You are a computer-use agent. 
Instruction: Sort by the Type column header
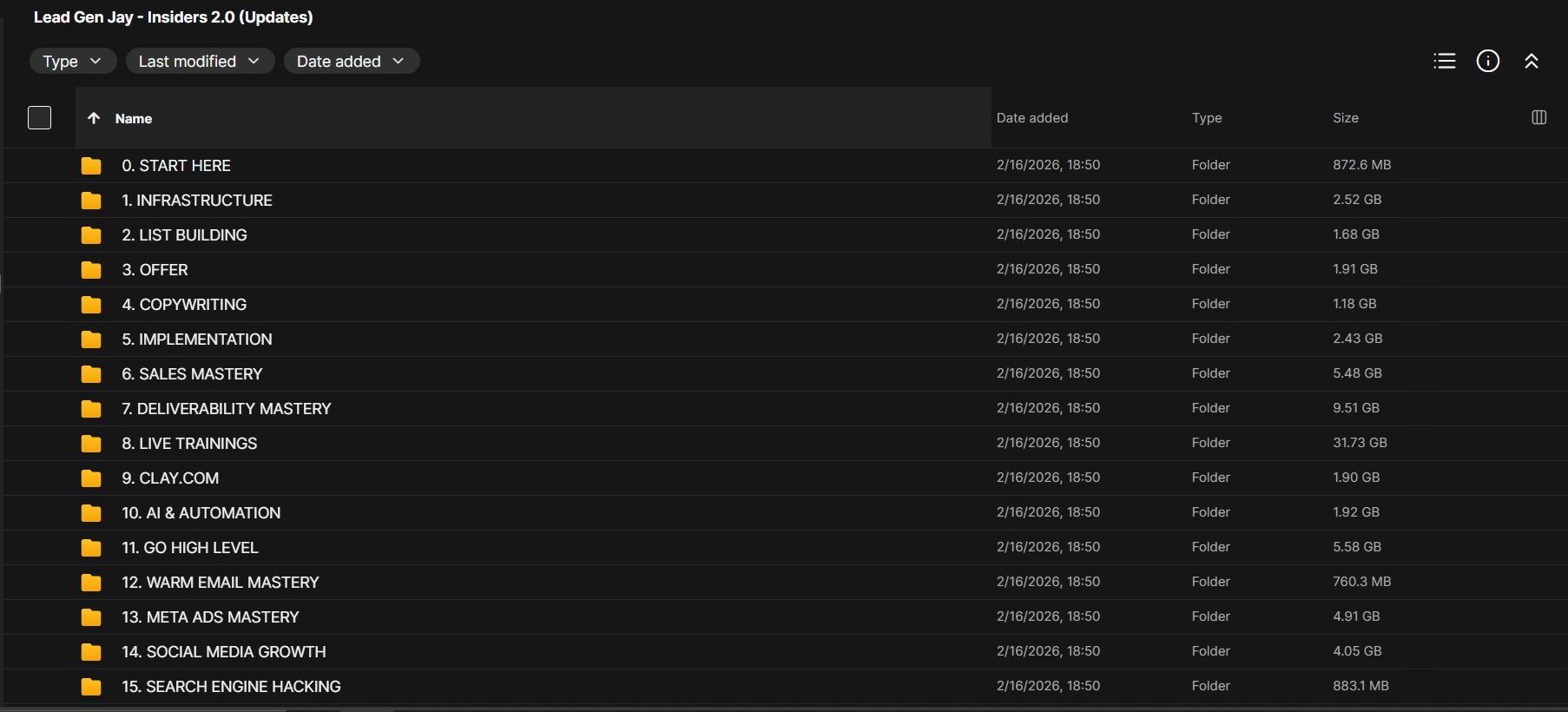point(1206,118)
